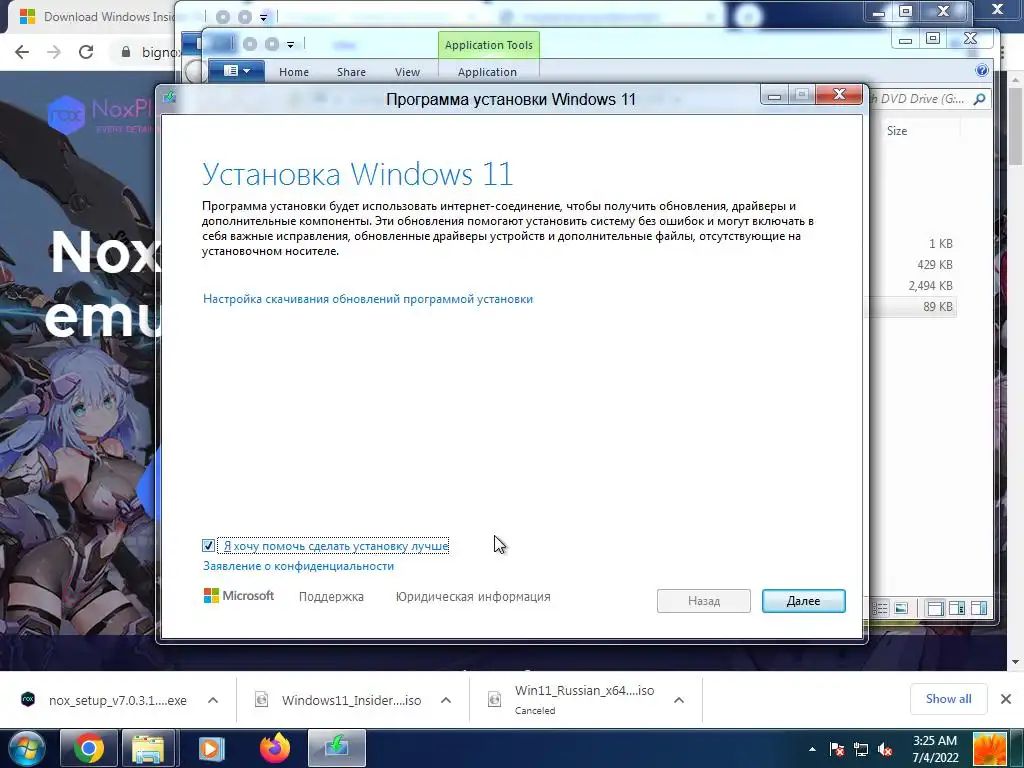
Task: Open the Home ribbon tab in Explorer
Action: (294, 72)
